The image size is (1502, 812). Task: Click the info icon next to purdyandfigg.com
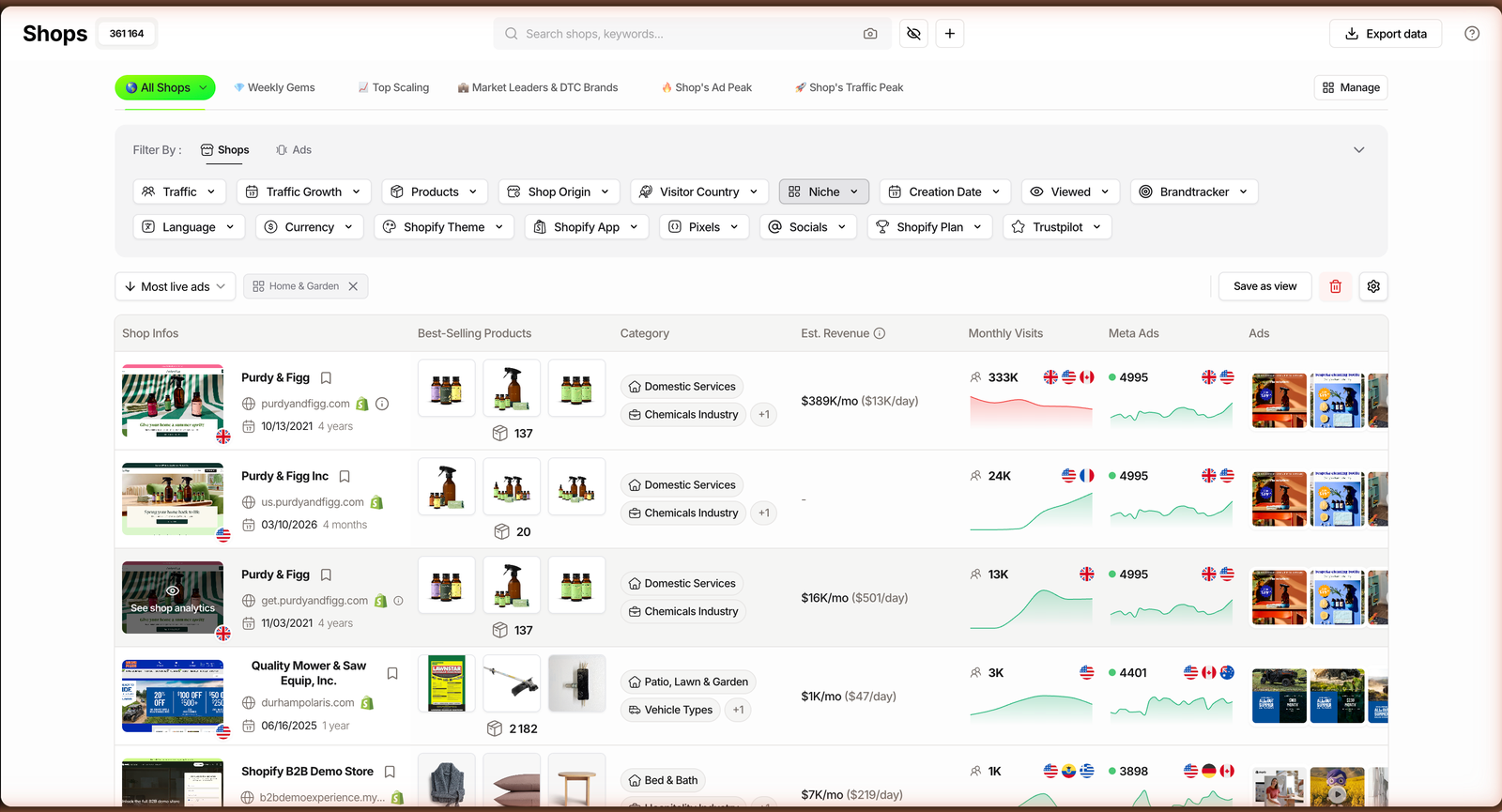point(382,404)
